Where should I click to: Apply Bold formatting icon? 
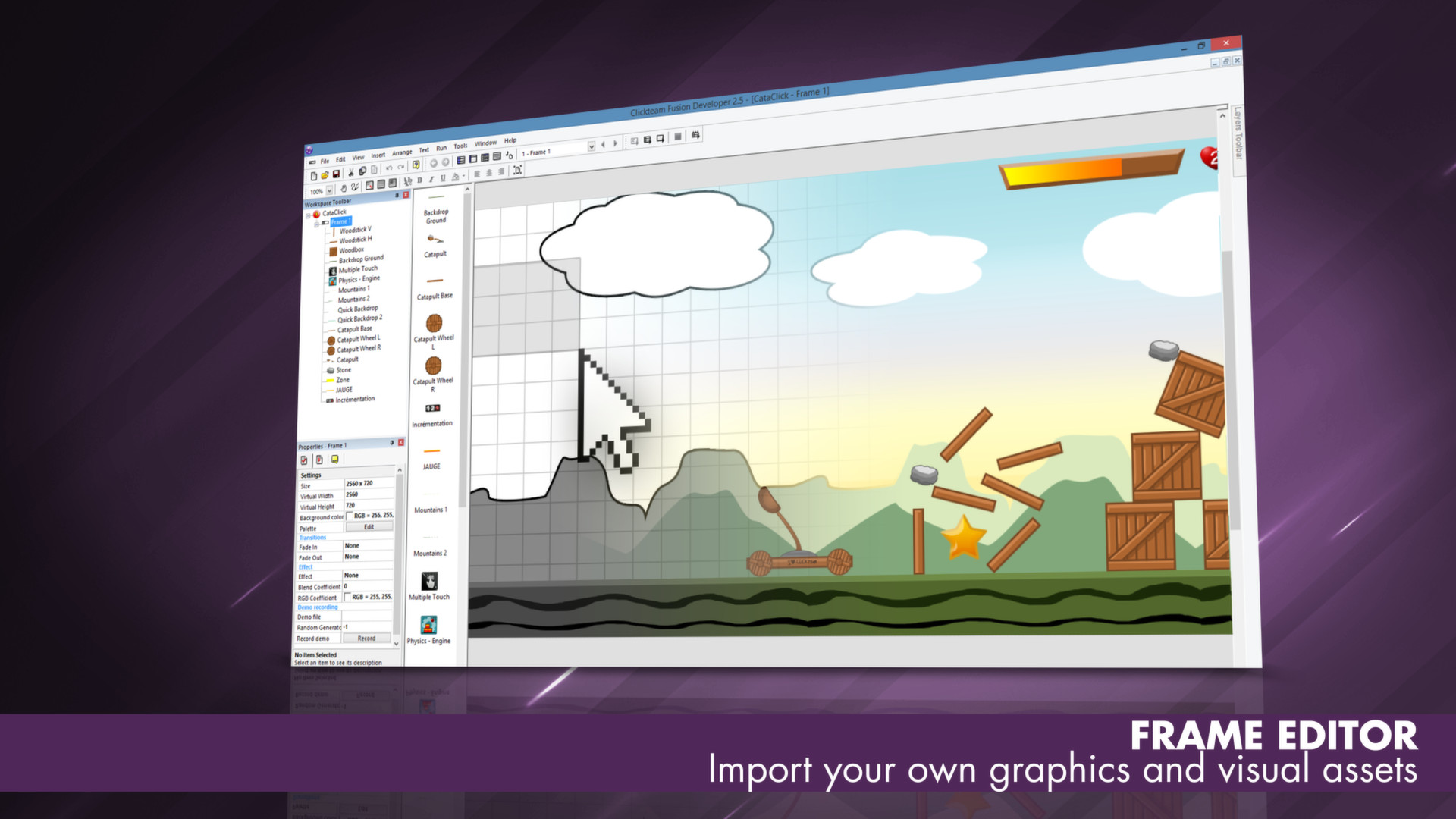click(419, 180)
